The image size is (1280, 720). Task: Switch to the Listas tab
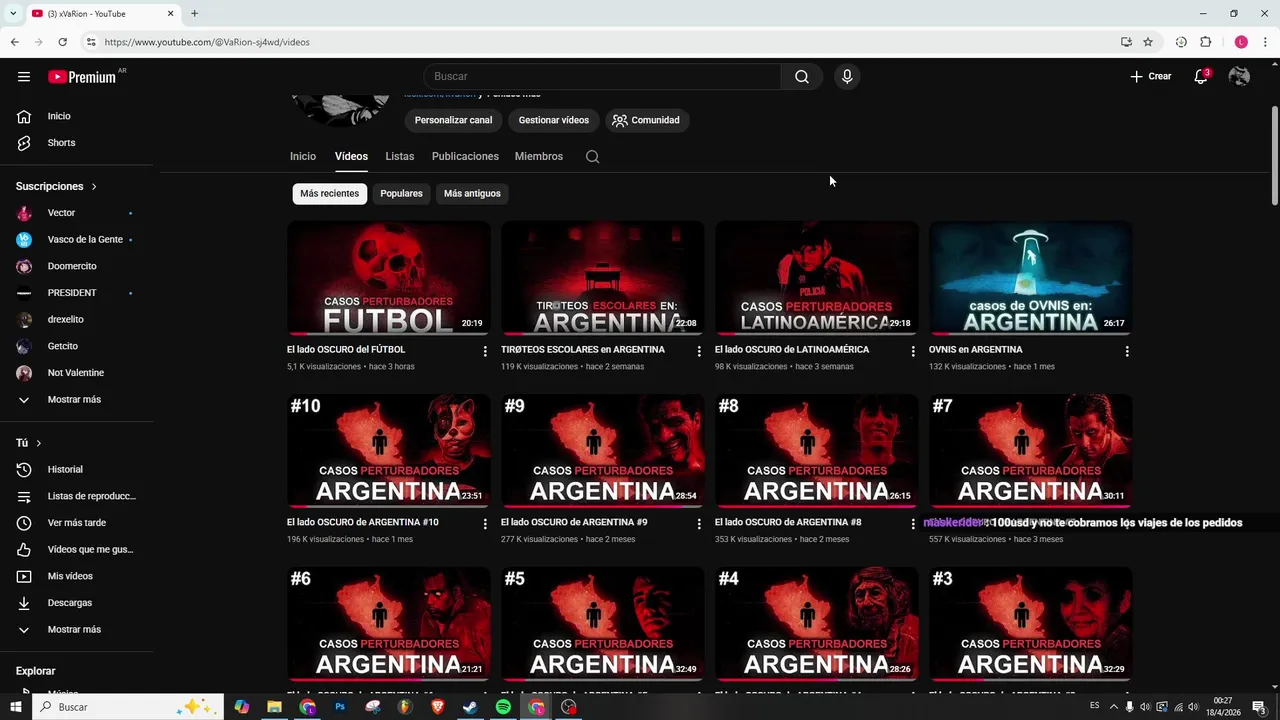coord(399,156)
